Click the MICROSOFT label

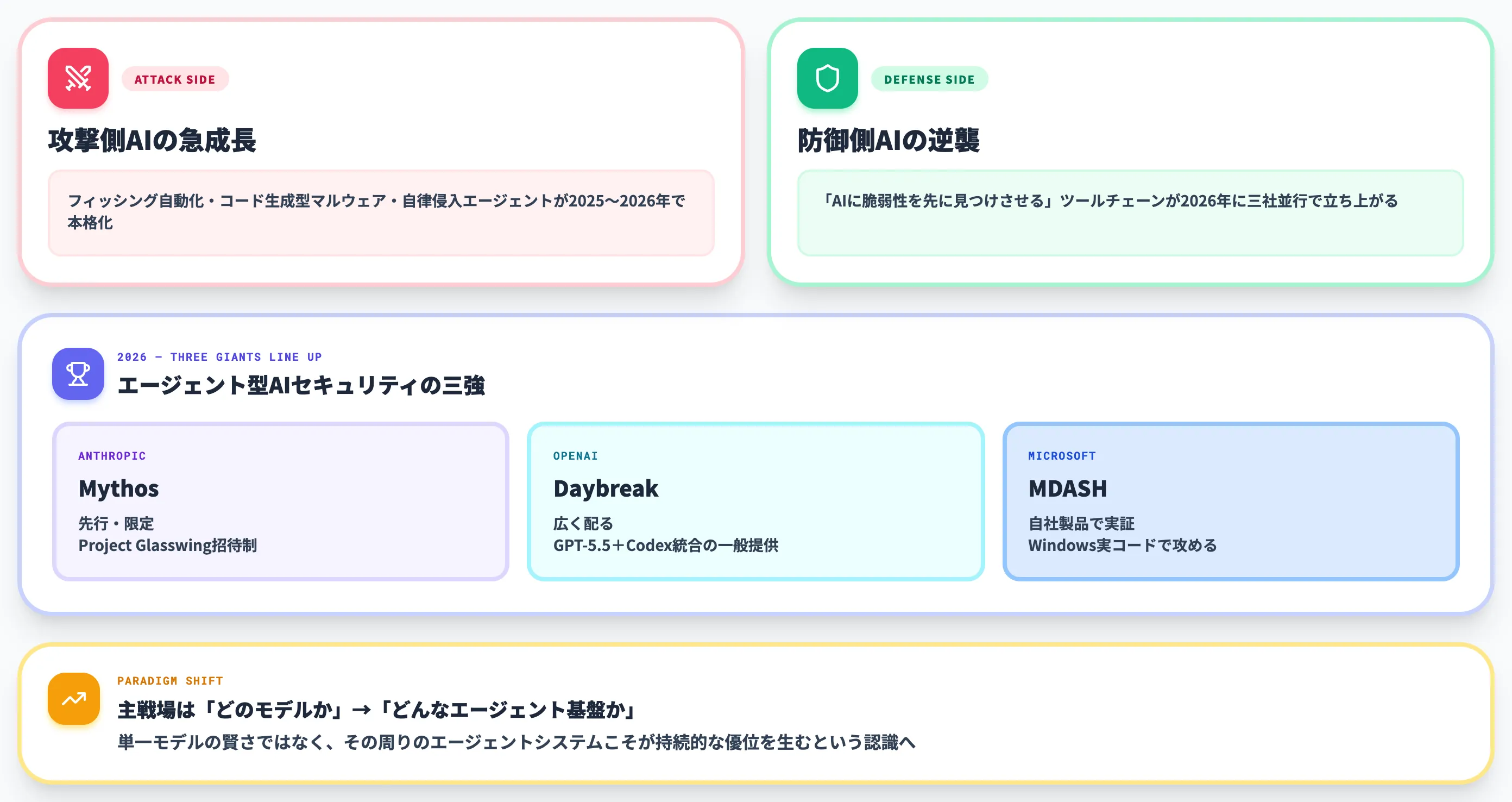[x=1062, y=455]
